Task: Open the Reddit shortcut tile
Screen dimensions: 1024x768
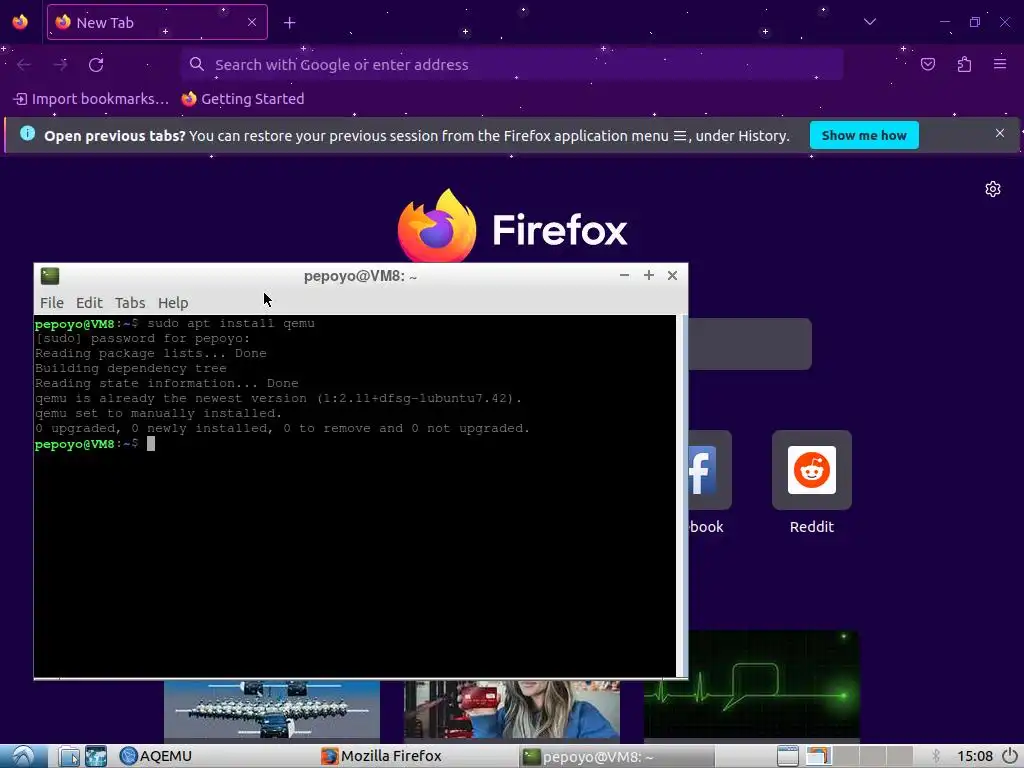Action: (812, 470)
